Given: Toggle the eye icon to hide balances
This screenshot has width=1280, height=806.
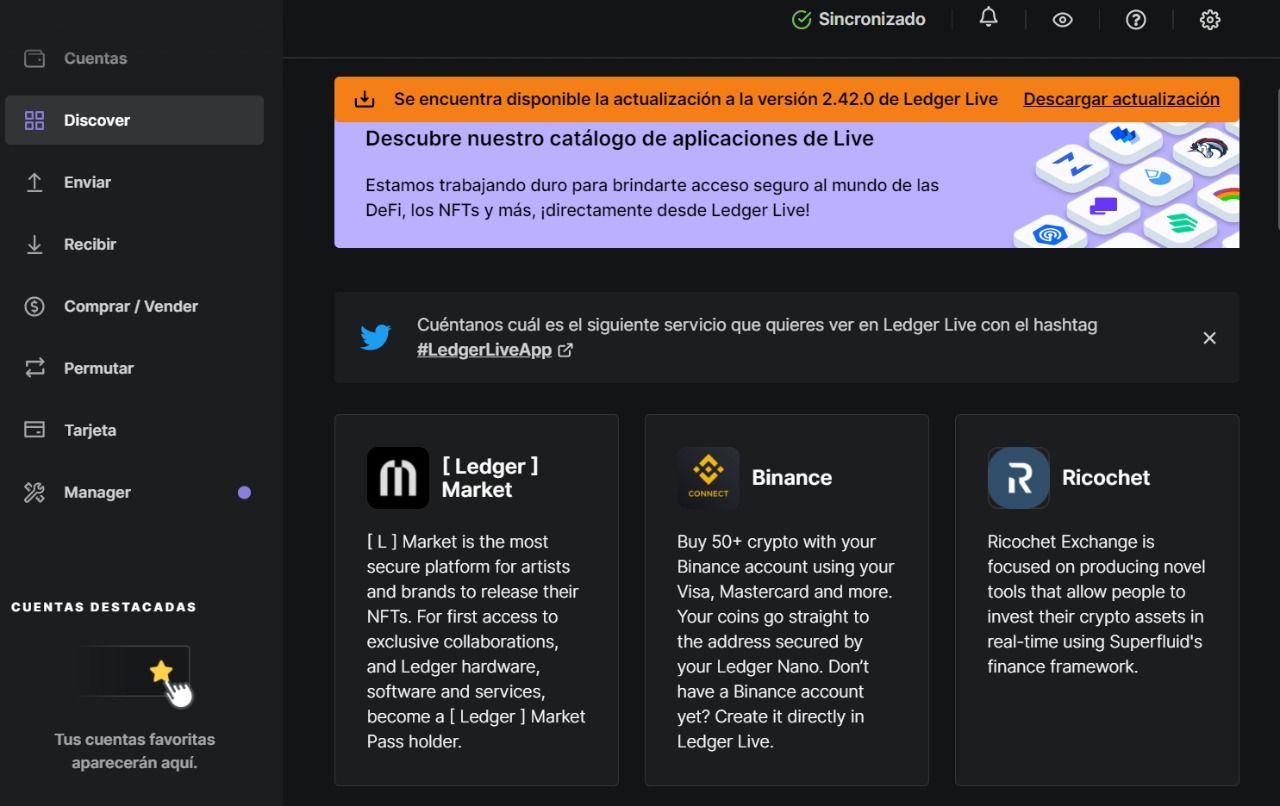Looking at the screenshot, I should tap(1062, 19).
